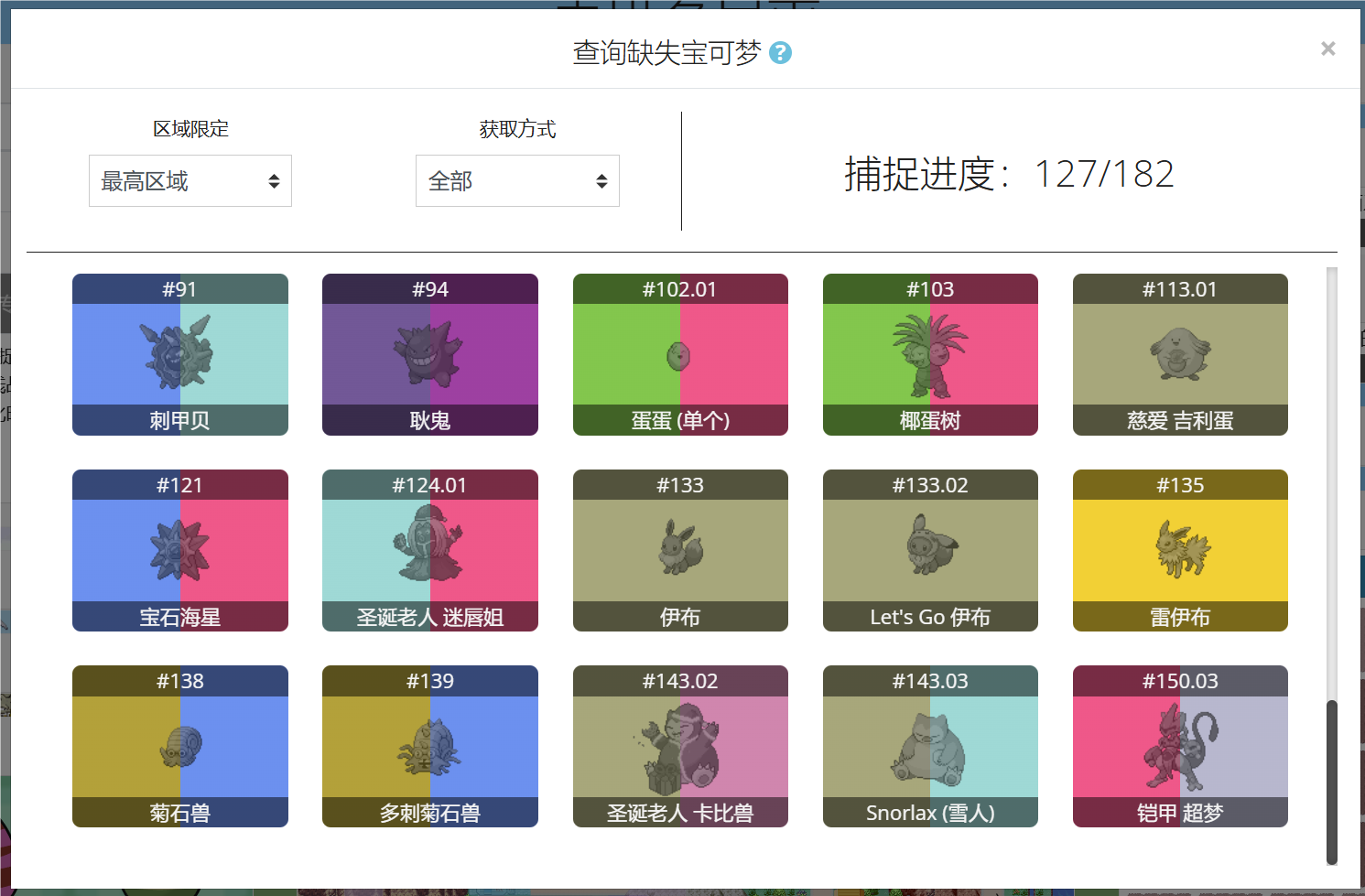The height and width of the screenshot is (896, 1365).
Task: Click the 菊石兽 sprite icon
Action: [180, 746]
